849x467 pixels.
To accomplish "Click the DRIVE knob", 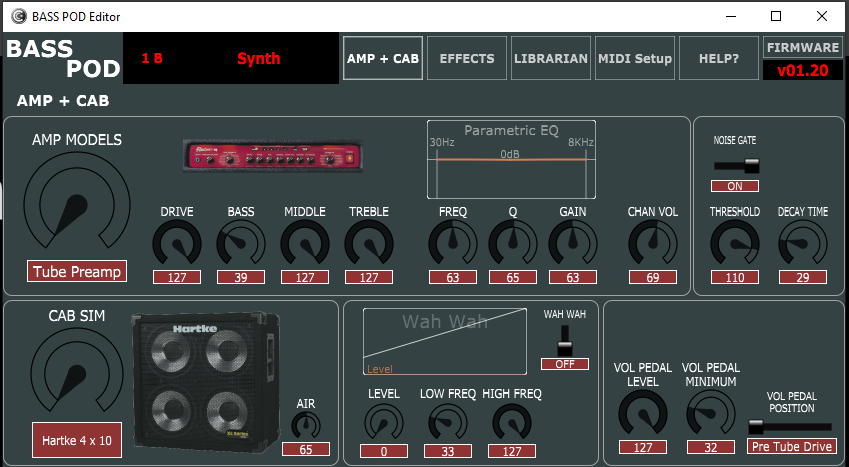I will pos(177,244).
